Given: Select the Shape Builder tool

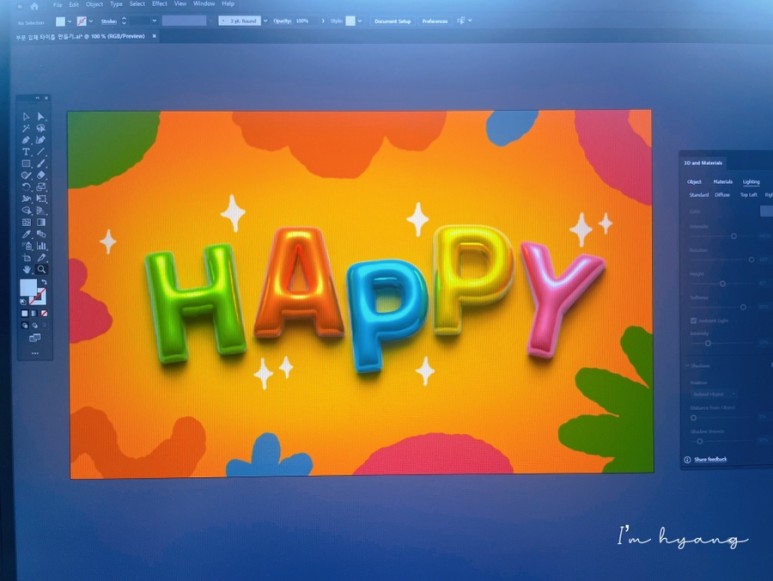Looking at the screenshot, I should click(26, 211).
